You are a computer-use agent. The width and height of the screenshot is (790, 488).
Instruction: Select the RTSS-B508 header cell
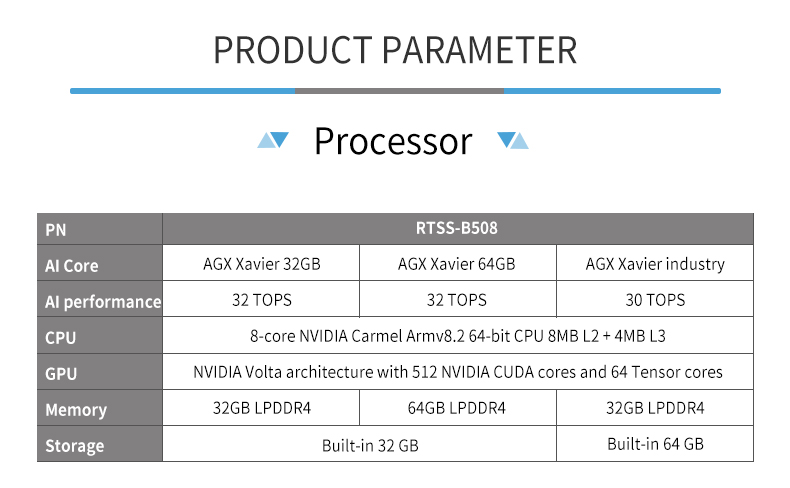tap(457, 229)
